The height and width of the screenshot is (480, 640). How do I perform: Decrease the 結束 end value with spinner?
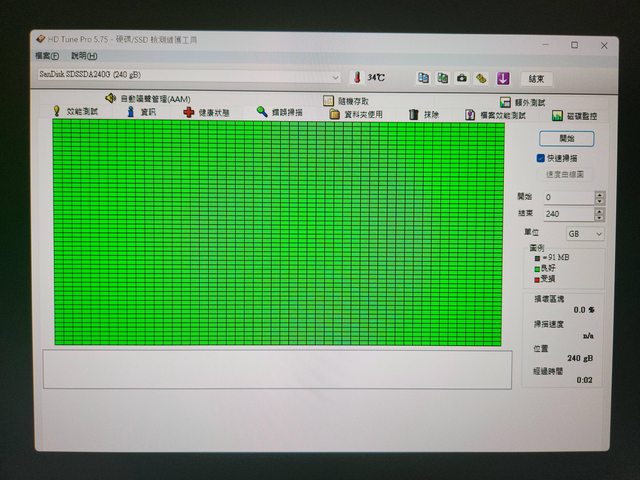pos(599,217)
